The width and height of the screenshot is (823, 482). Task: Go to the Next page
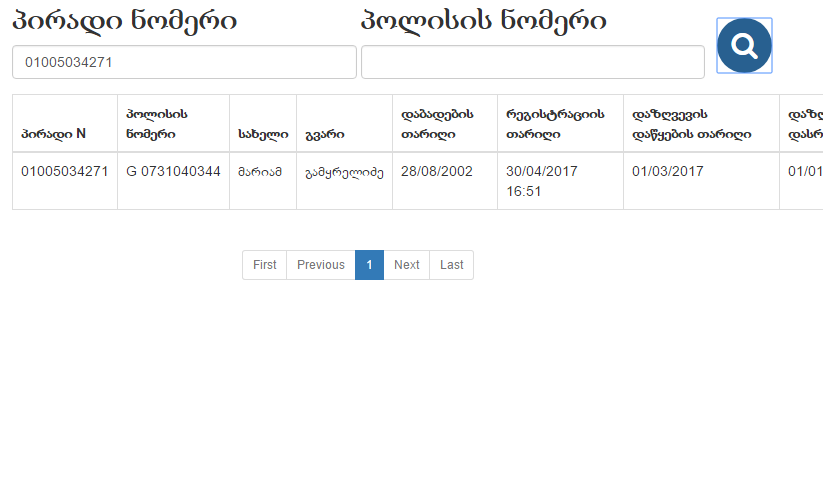(x=406, y=265)
